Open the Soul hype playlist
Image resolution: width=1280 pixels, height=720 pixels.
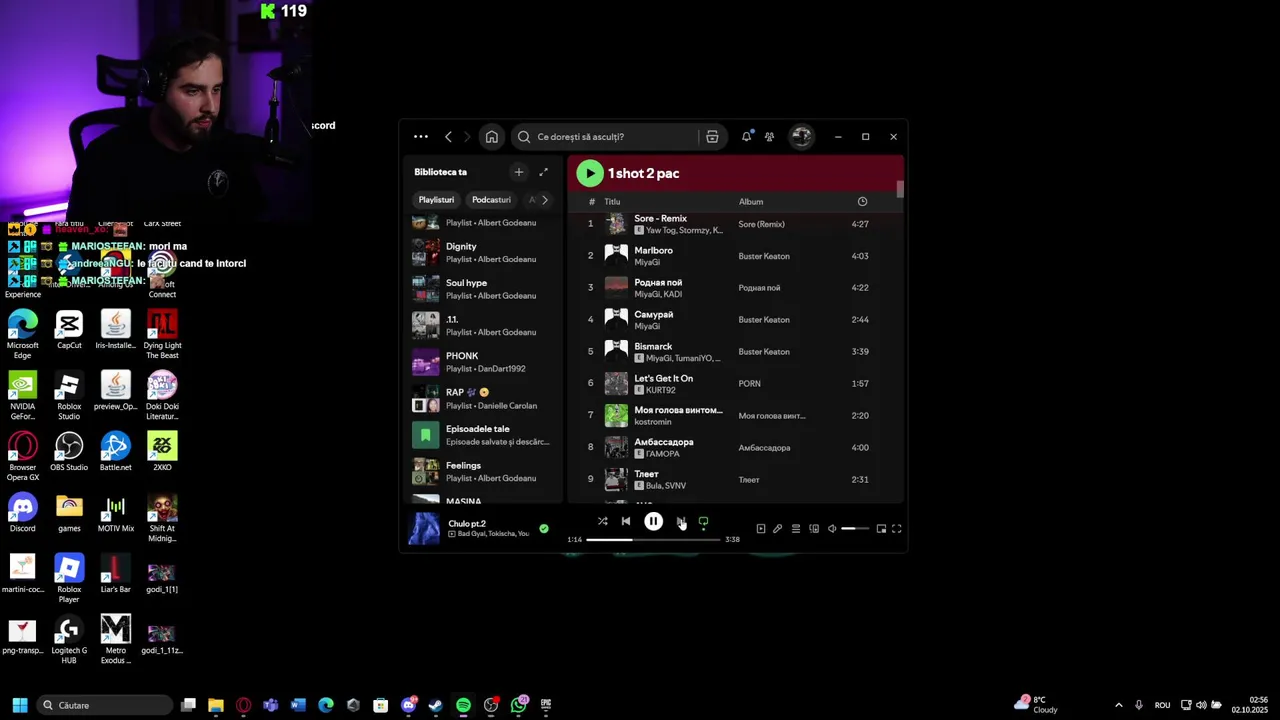coord(485,289)
